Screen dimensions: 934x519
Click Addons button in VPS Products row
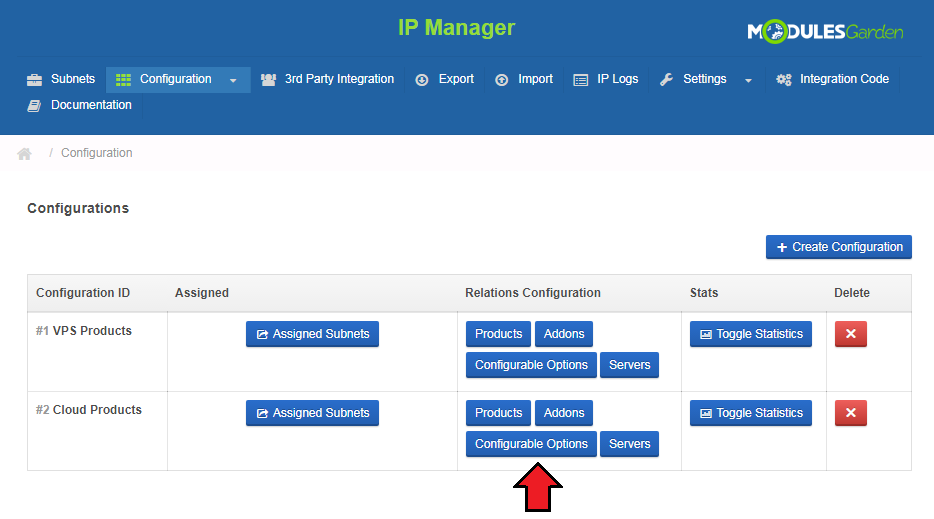click(563, 334)
